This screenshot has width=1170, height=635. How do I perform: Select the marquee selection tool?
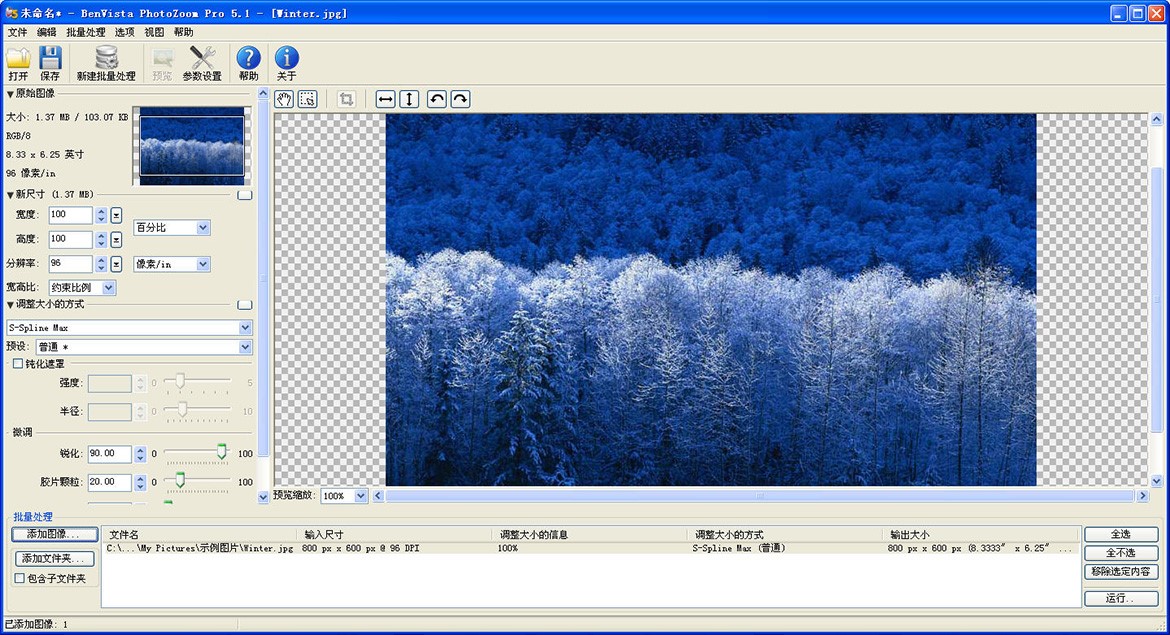click(x=307, y=99)
